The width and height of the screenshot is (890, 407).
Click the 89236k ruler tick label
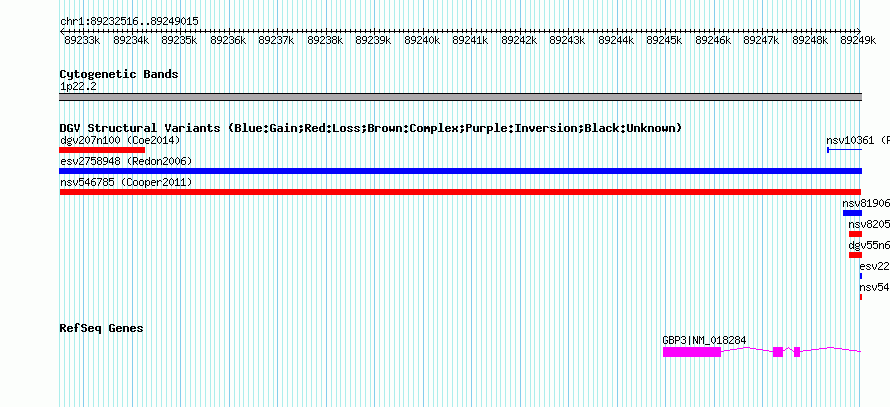(228, 41)
